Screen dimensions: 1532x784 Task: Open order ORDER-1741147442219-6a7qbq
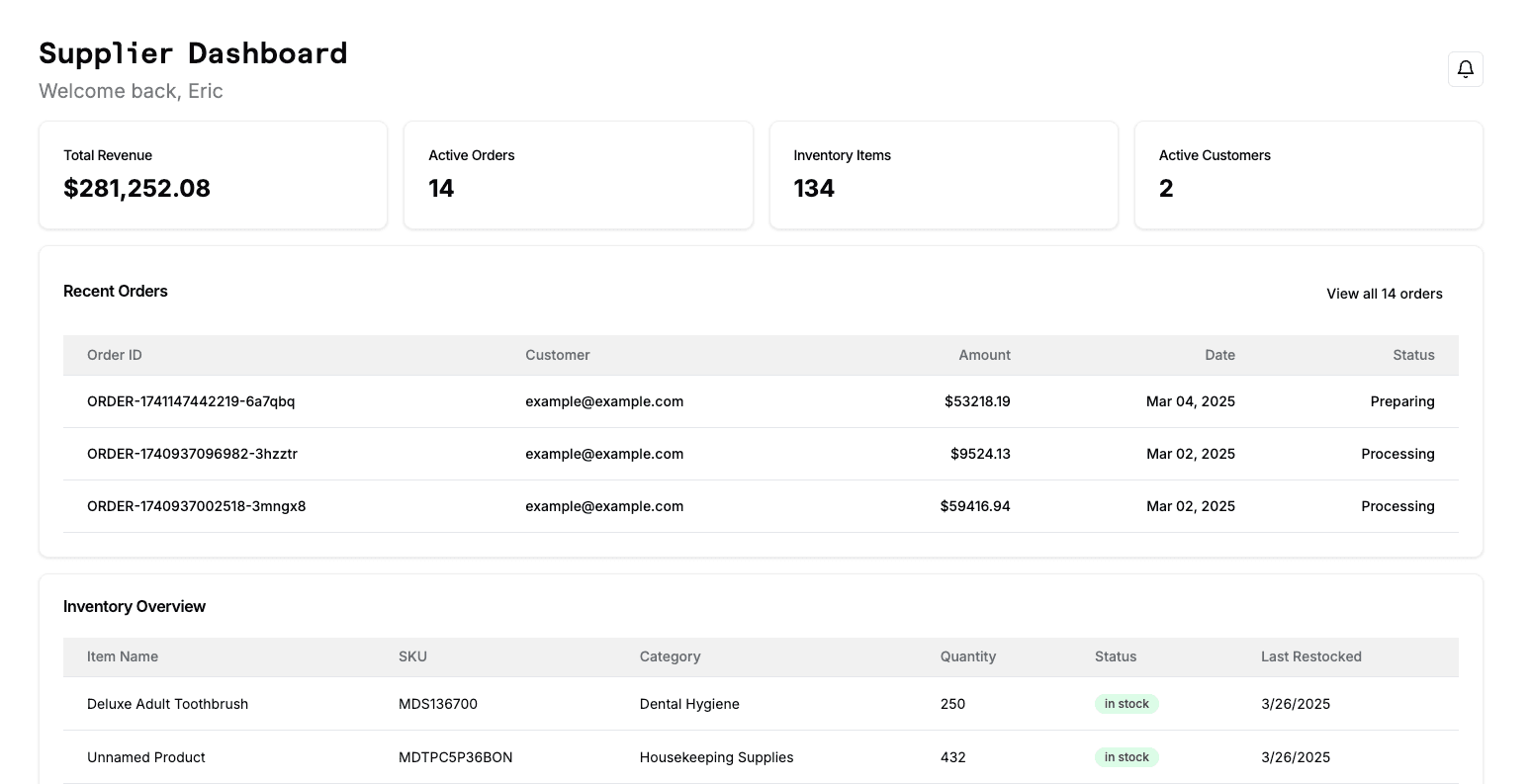[x=191, y=401]
